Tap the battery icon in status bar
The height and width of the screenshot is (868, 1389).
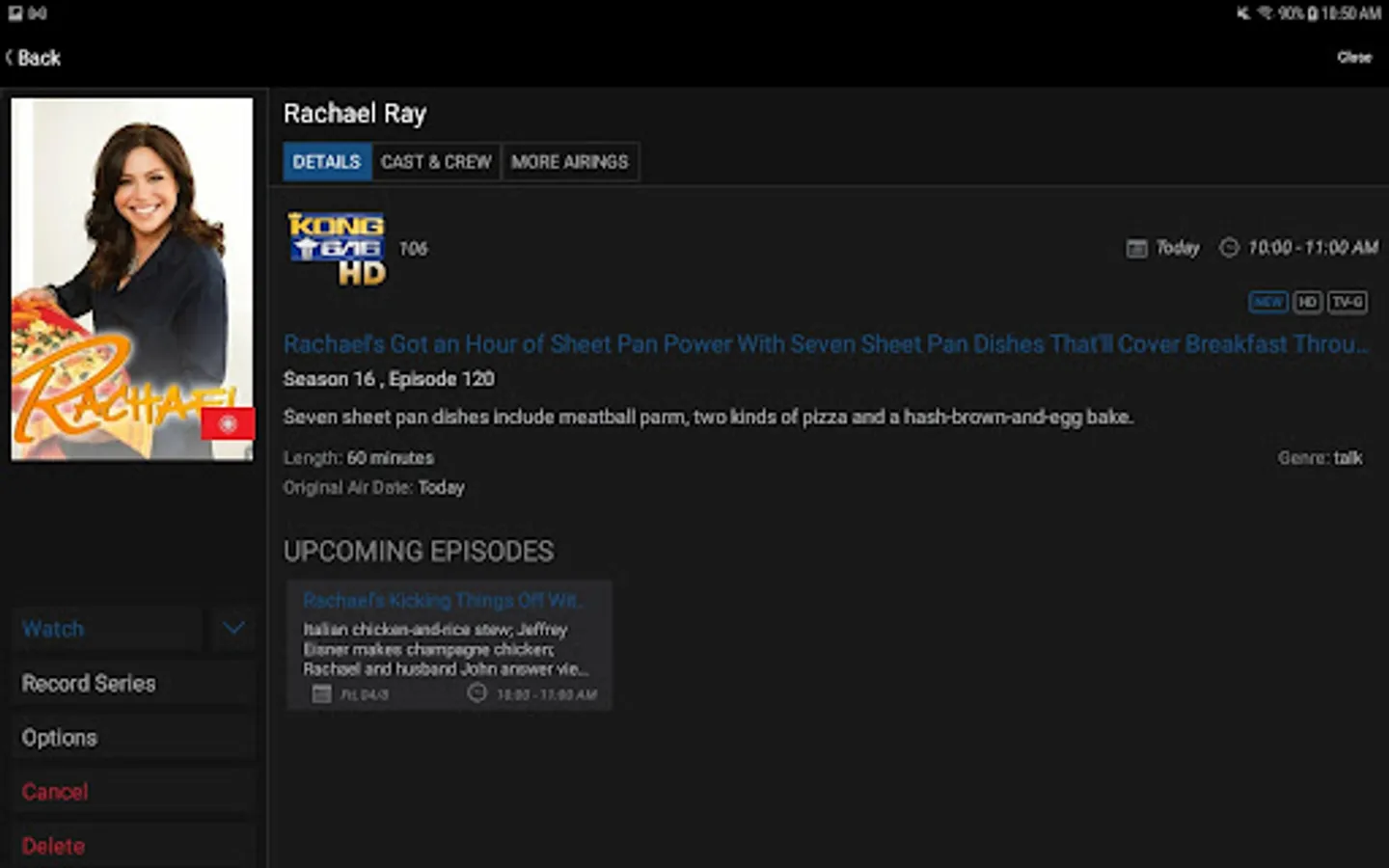(1313, 14)
